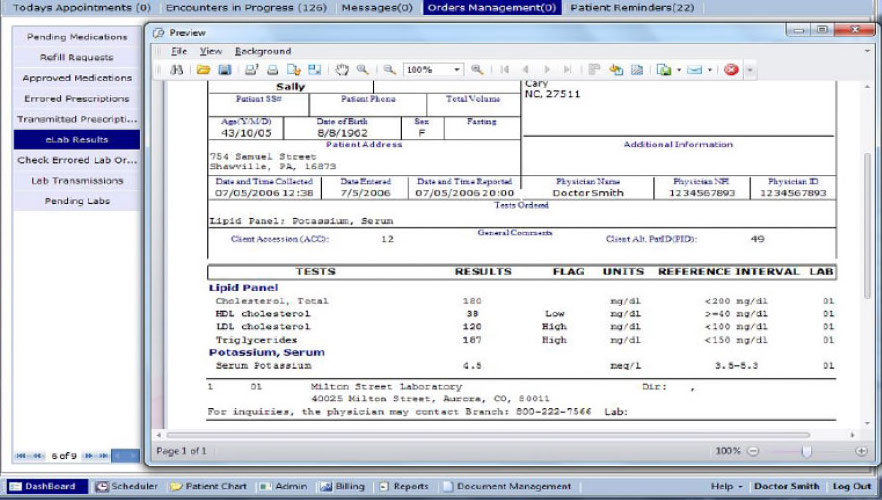The height and width of the screenshot is (500, 882).
Task: Select the Magnifier tool
Action: [362, 70]
